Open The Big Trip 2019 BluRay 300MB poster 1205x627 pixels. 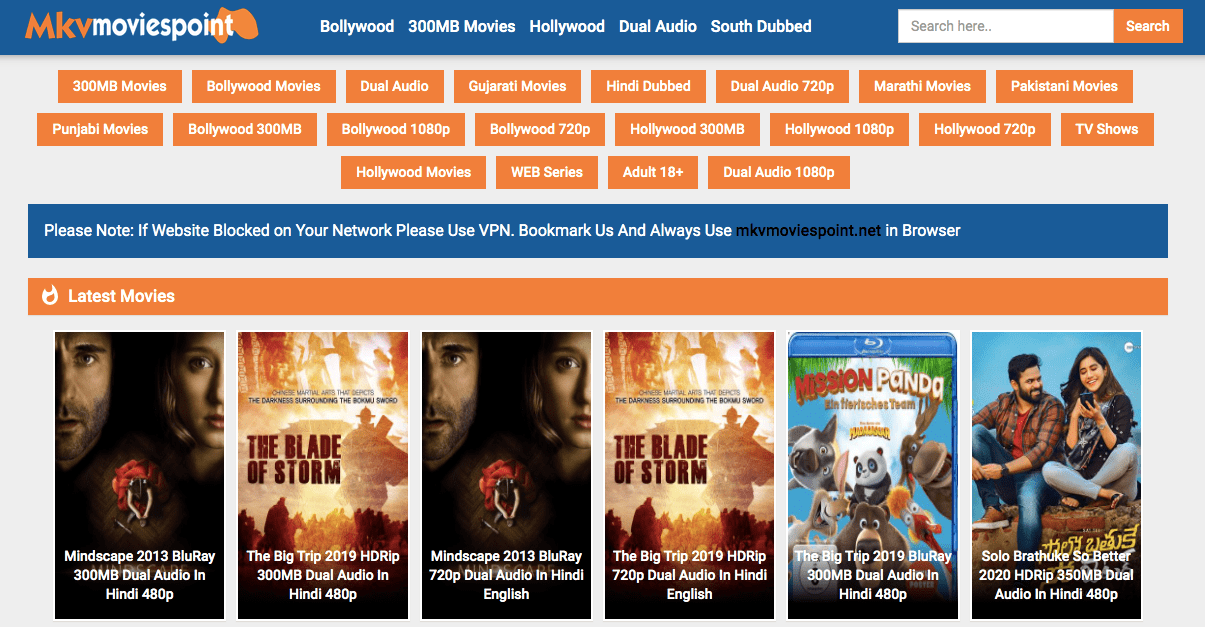point(874,475)
